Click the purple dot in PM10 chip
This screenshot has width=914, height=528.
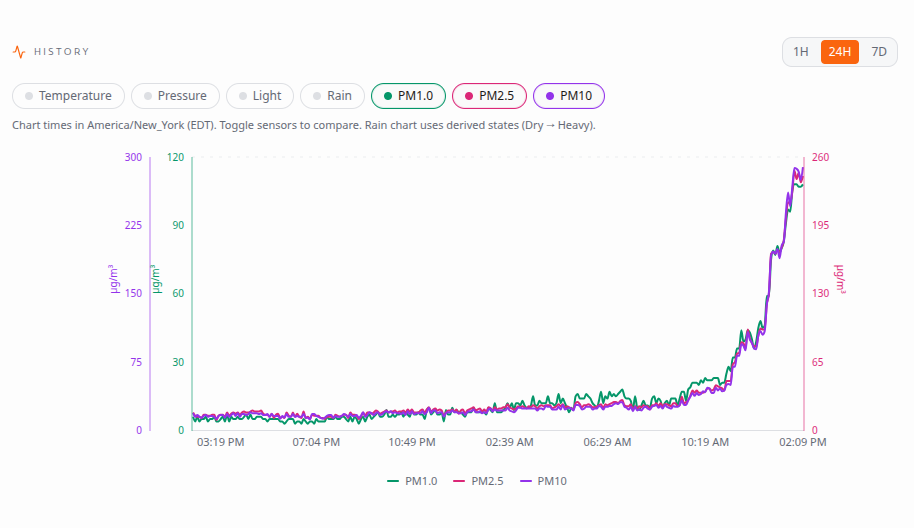point(550,96)
